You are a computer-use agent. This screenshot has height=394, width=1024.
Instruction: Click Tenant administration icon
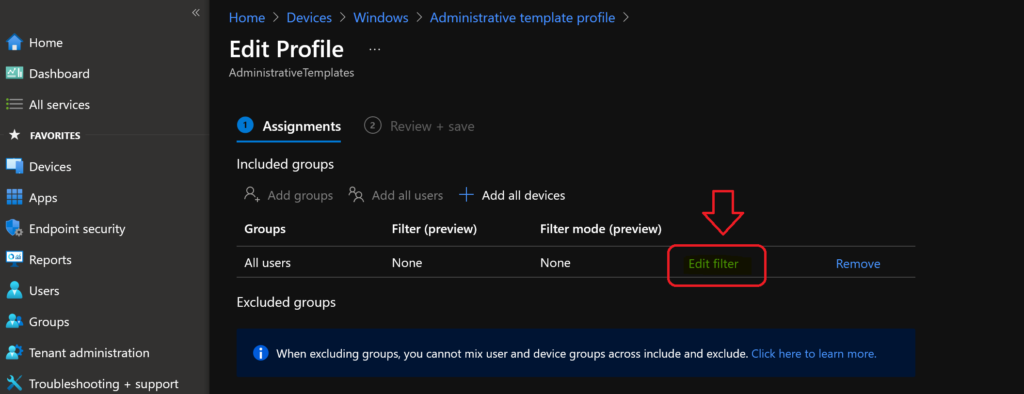point(14,353)
